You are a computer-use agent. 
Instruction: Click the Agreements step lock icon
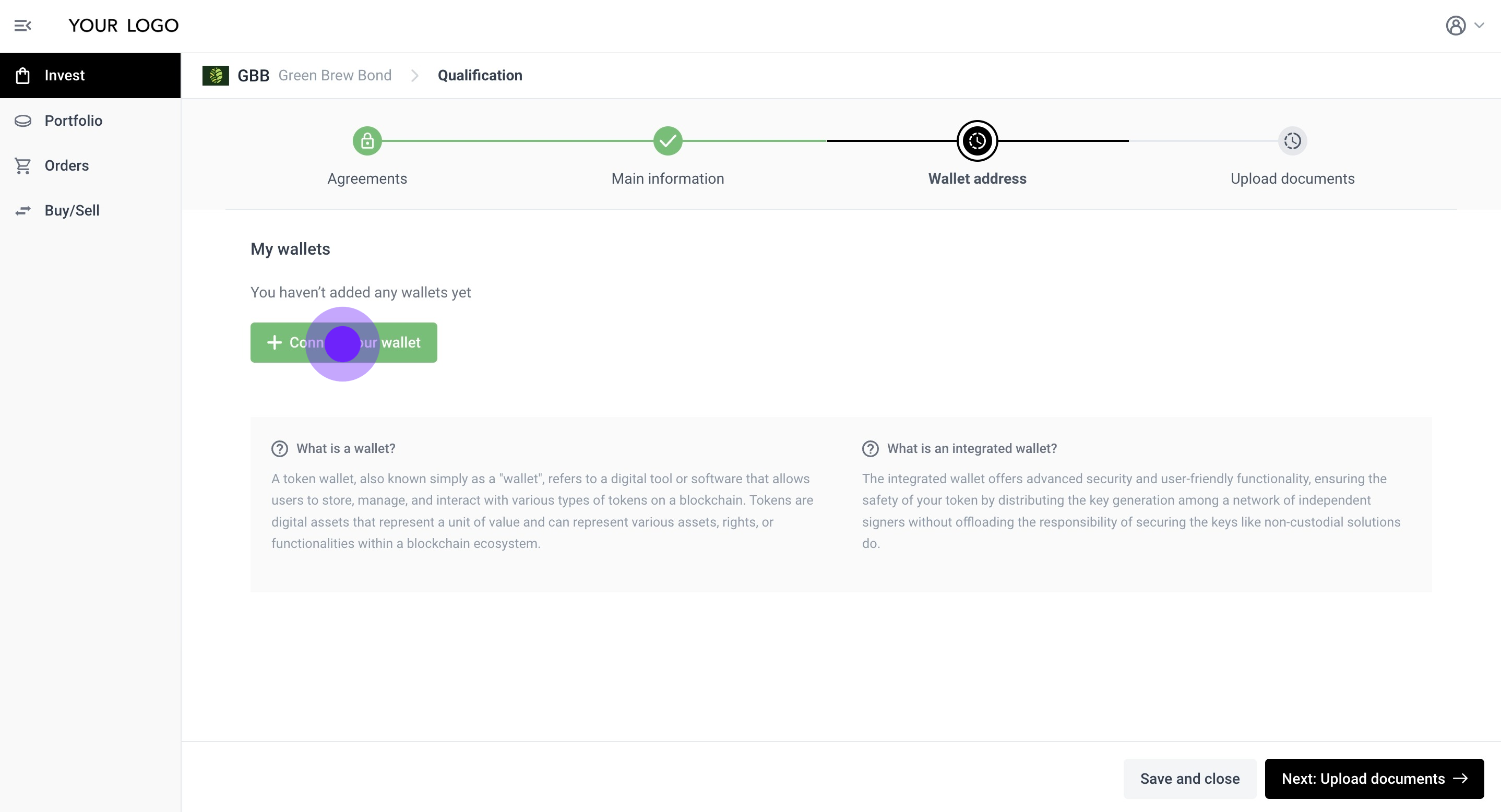click(x=367, y=141)
